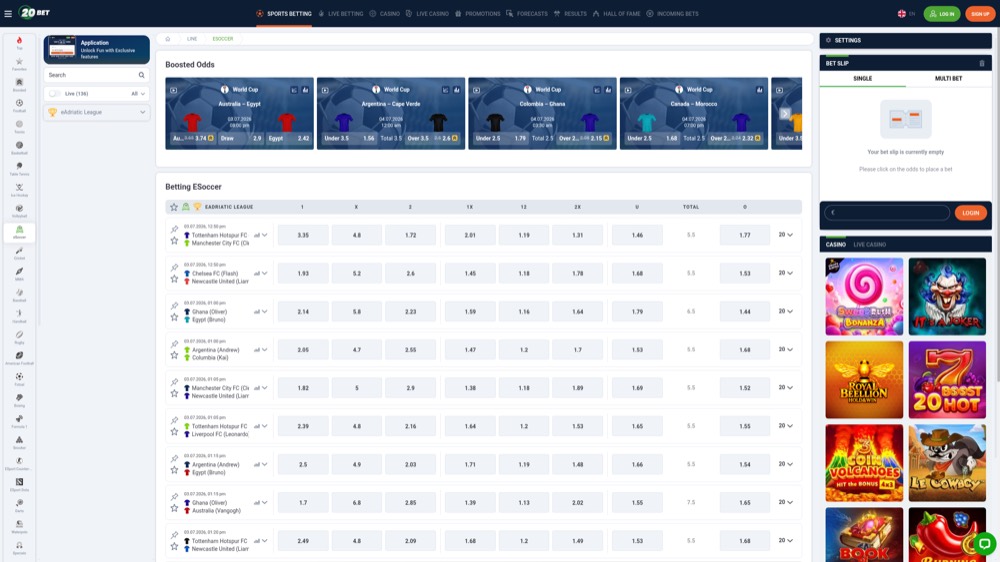Select Snooker in the sports sidebar
The width and height of the screenshot is (1000, 562).
tap(19, 443)
